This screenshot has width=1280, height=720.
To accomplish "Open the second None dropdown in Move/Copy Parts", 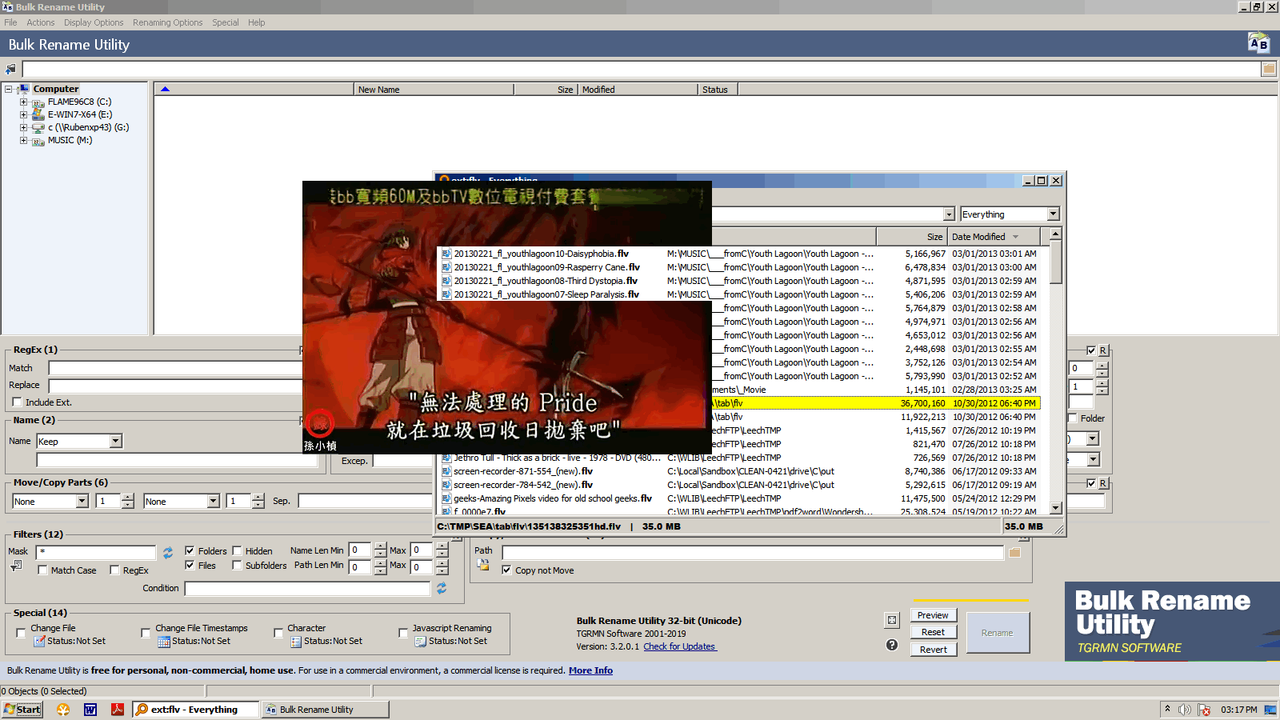I will 213,501.
